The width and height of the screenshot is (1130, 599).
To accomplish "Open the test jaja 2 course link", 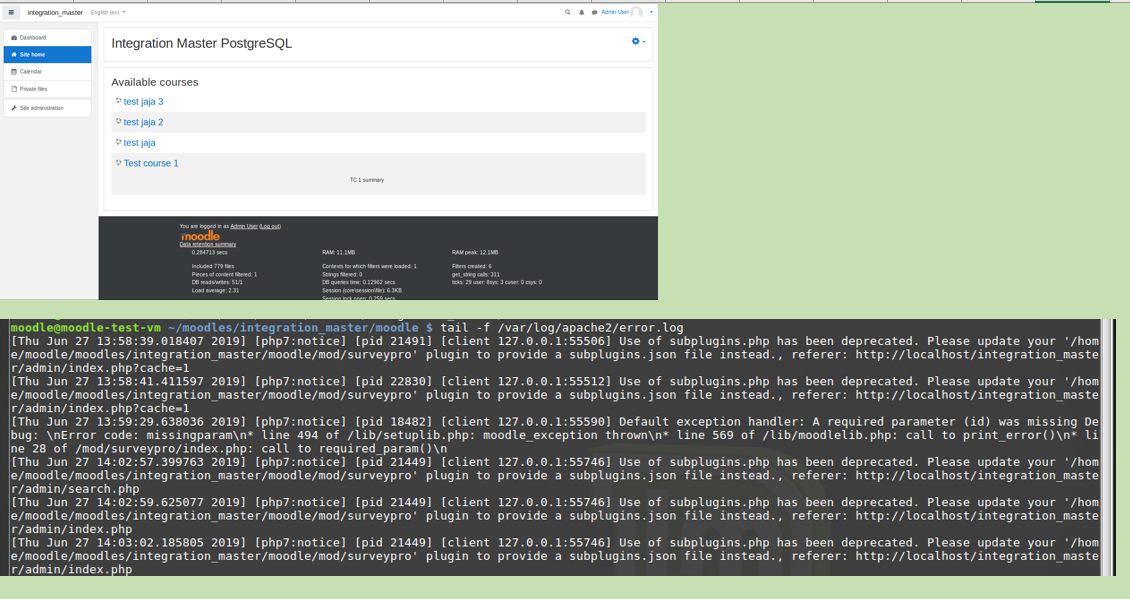I will (x=143, y=122).
